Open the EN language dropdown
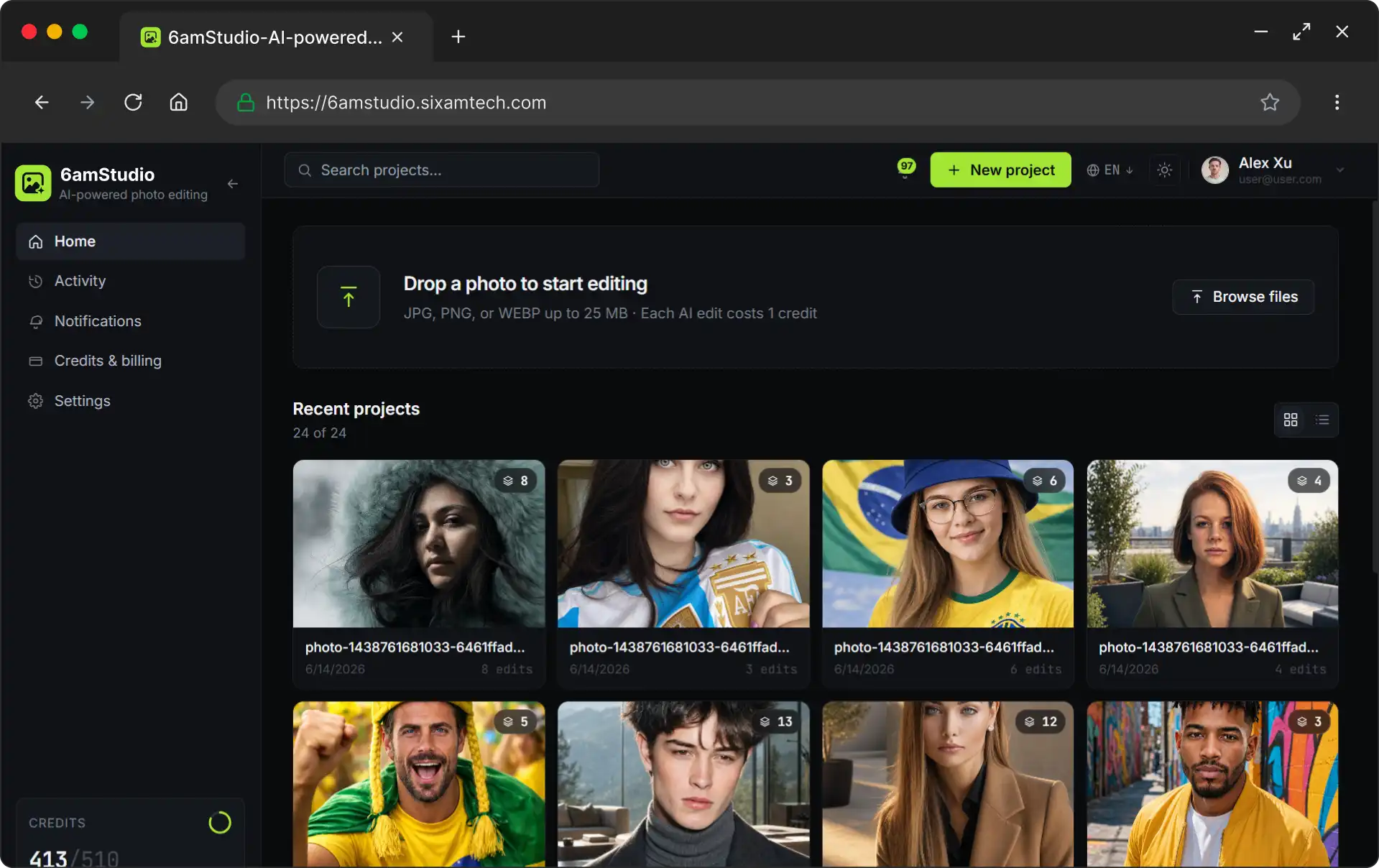 (1110, 170)
